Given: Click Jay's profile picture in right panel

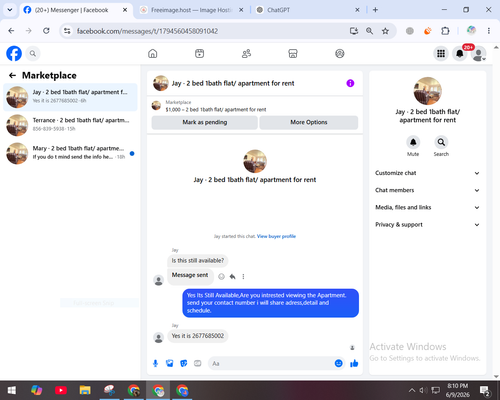Looking at the screenshot, I should [x=427, y=91].
